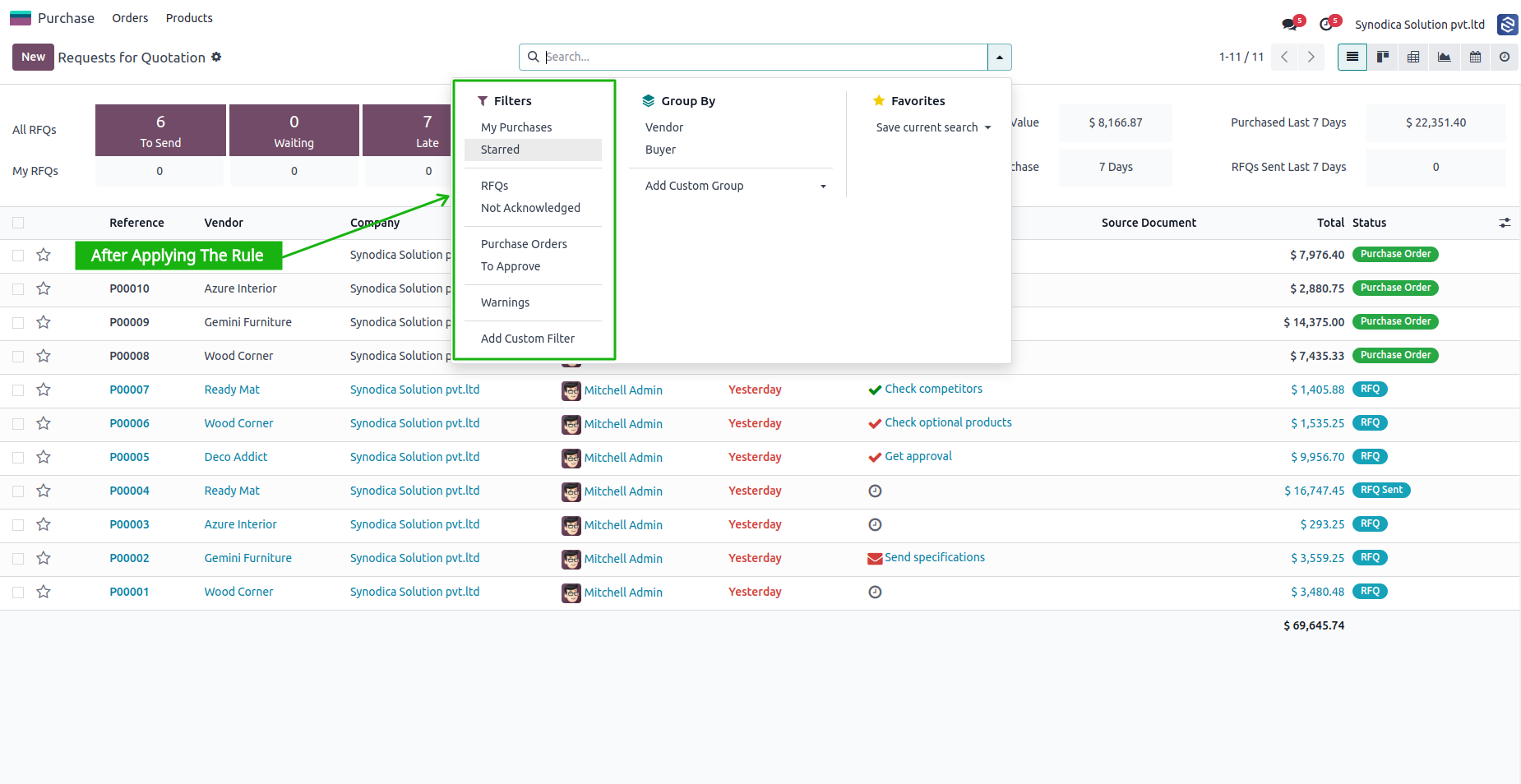The width and height of the screenshot is (1521, 784).
Task: Open the activity clock view
Action: [x=1505, y=57]
